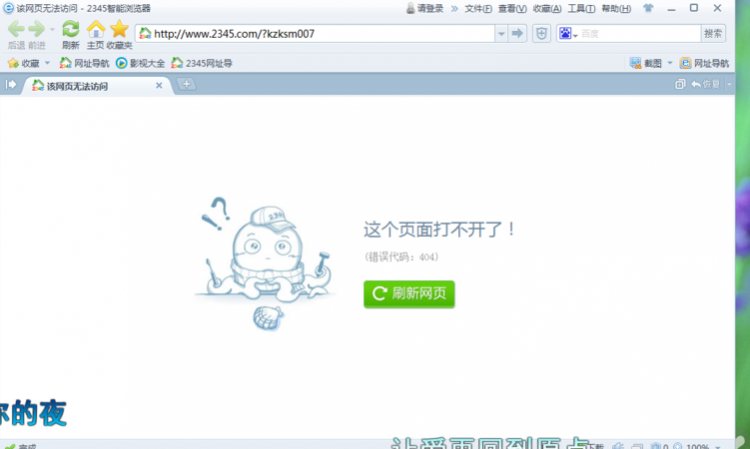Go back with the 后退 arrow
The height and width of the screenshot is (449, 750).
point(16,30)
